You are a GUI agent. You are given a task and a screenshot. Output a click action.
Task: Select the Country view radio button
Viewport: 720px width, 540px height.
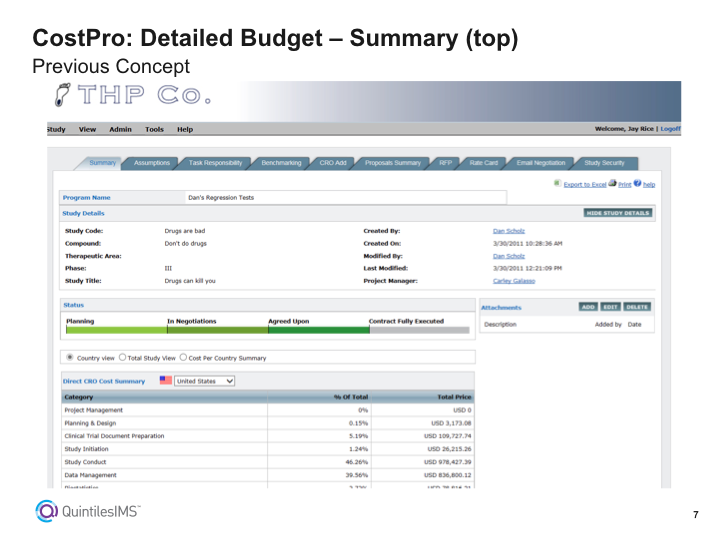[x=70, y=357]
